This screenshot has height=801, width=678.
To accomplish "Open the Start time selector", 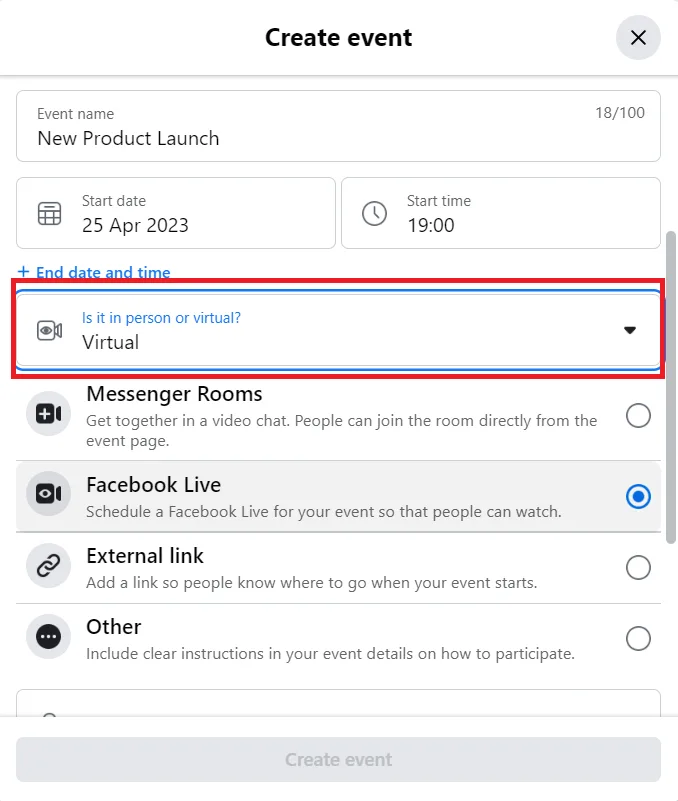I will 501,213.
